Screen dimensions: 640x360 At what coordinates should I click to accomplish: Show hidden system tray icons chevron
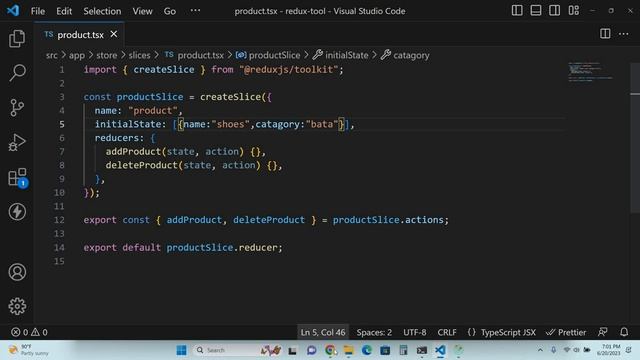[x=540, y=350]
